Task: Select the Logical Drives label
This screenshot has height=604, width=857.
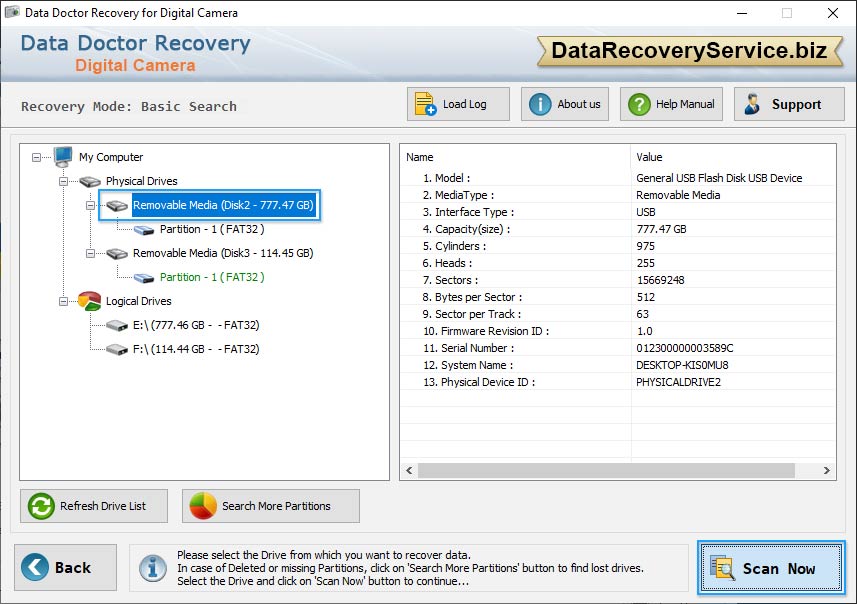Action: [138, 301]
